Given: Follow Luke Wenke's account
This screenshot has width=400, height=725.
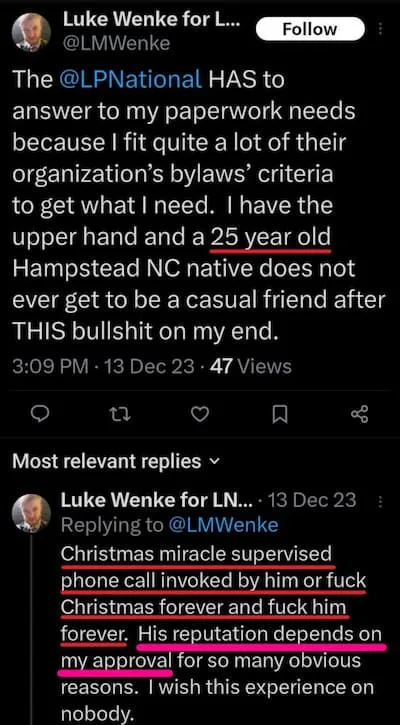Looking at the screenshot, I should tap(310, 29).
